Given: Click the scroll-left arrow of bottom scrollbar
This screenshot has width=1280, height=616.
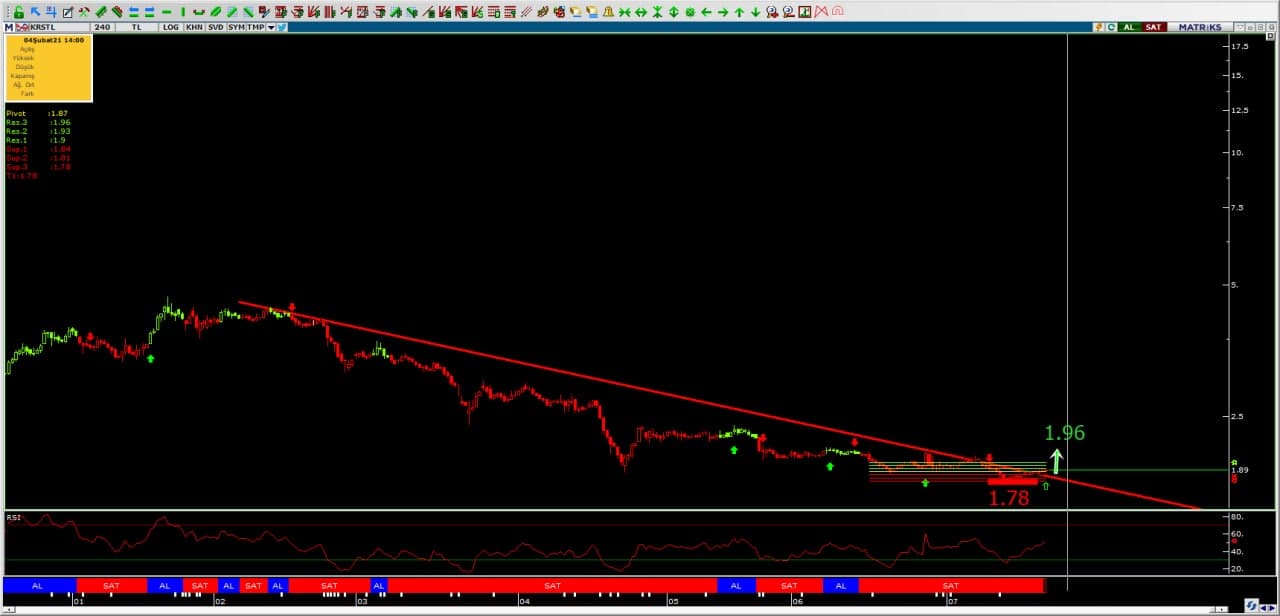Looking at the screenshot, I should pyautogui.click(x=7, y=608).
